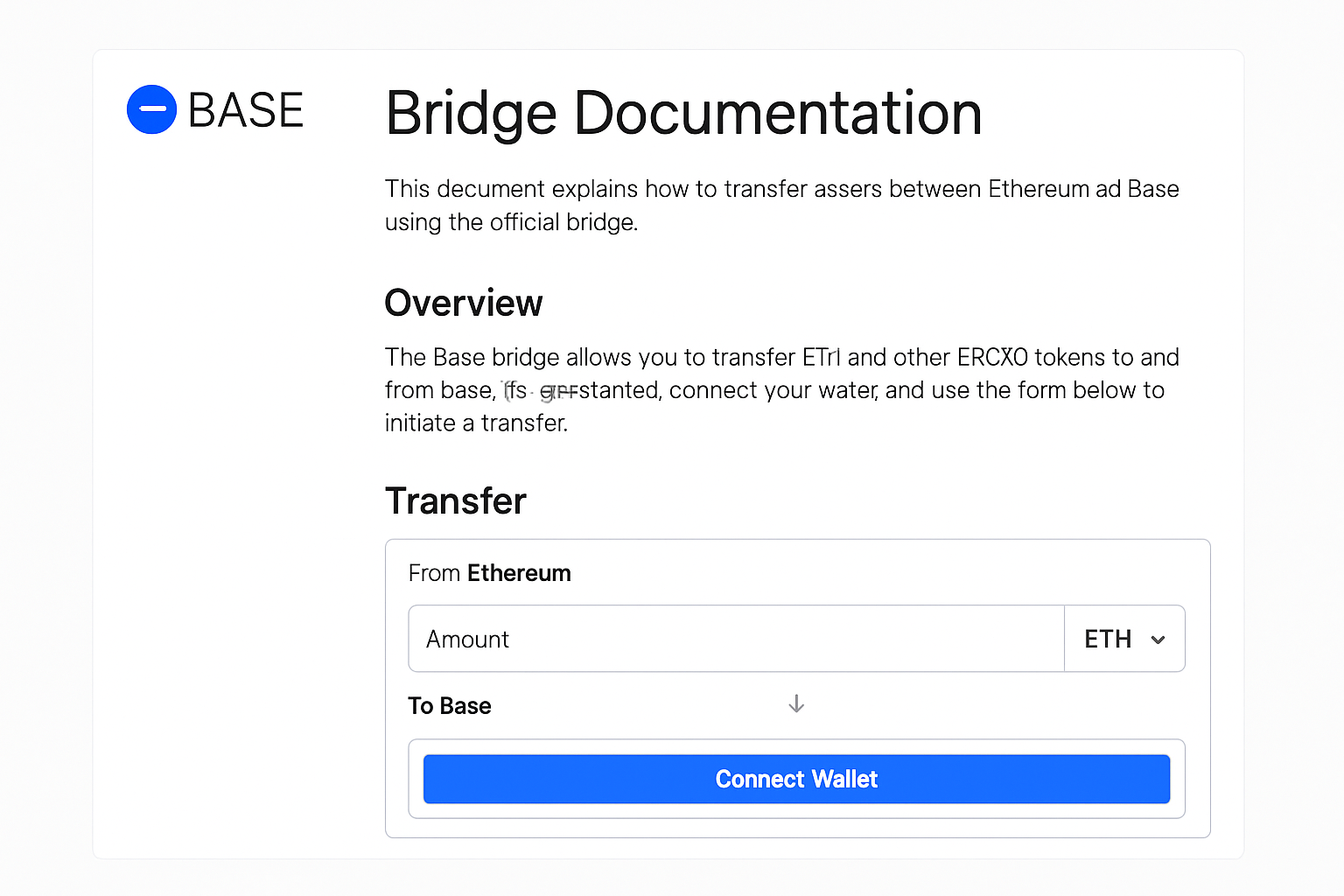The height and width of the screenshot is (896, 1344).
Task: Select the Transfer section title
Action: click(455, 500)
